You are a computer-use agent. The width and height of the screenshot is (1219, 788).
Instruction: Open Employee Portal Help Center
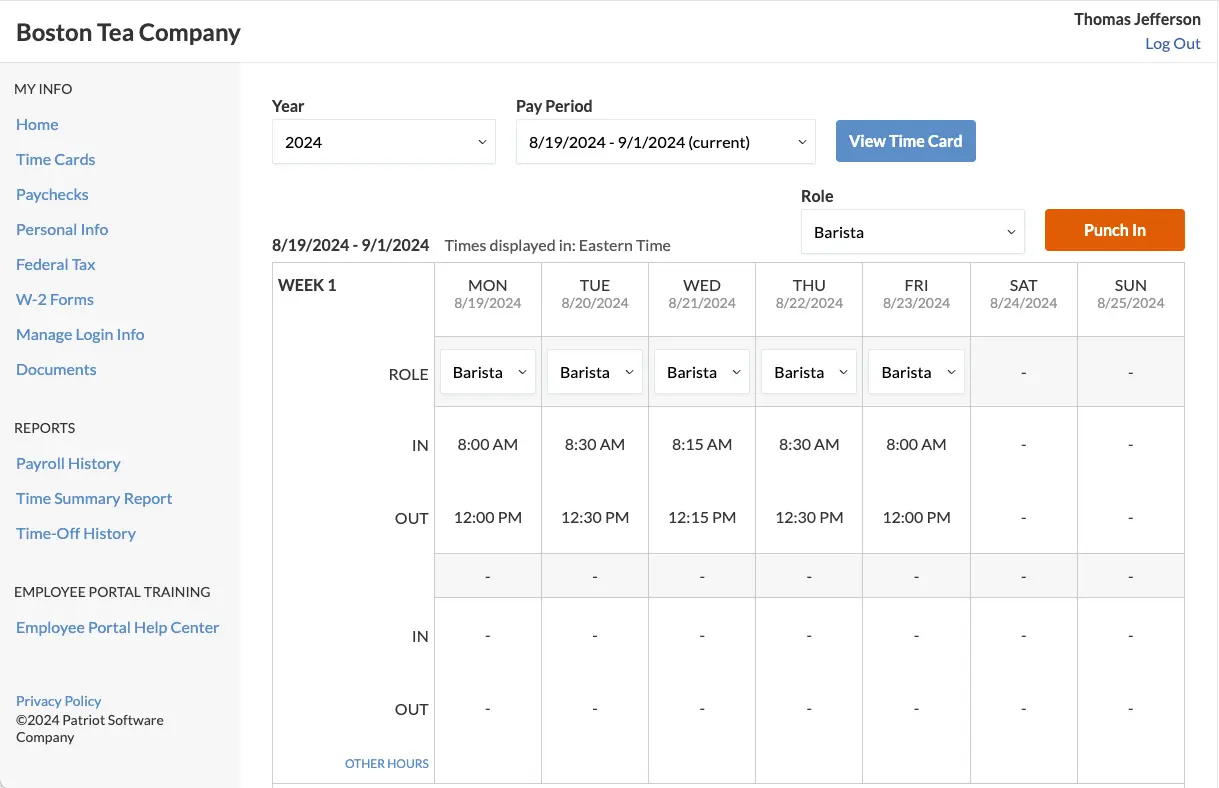[118, 628]
